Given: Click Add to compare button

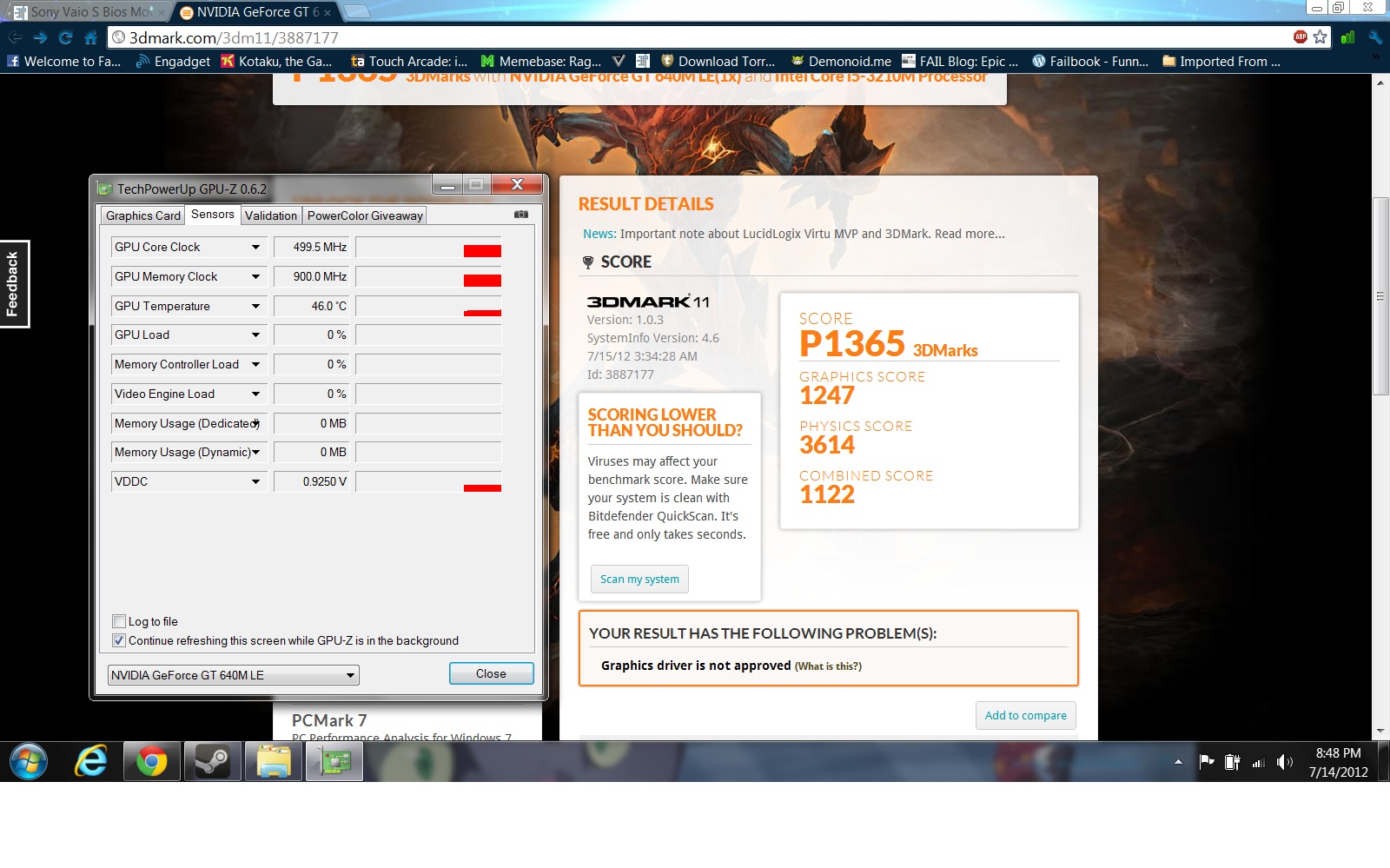Looking at the screenshot, I should 1025,715.
